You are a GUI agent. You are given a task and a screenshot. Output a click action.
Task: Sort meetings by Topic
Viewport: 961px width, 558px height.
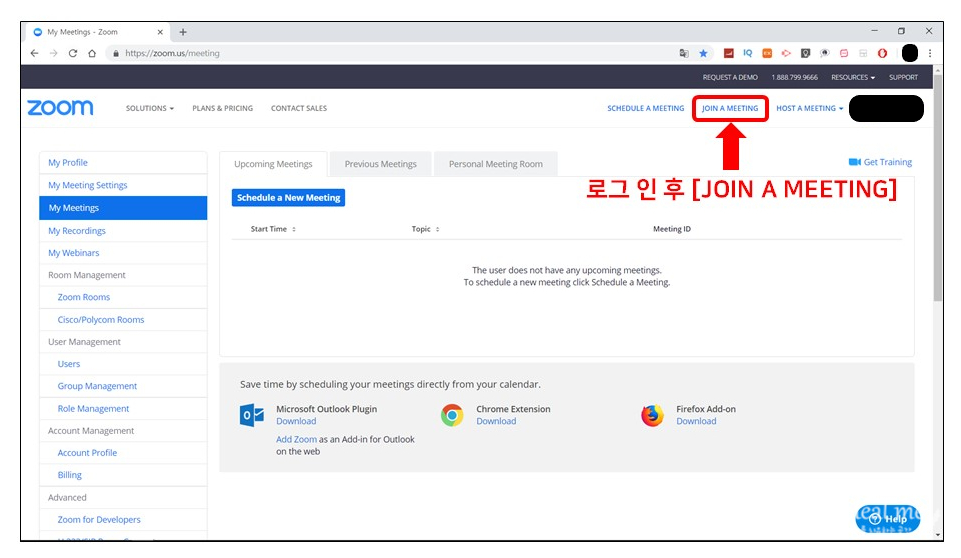pyautogui.click(x=425, y=229)
